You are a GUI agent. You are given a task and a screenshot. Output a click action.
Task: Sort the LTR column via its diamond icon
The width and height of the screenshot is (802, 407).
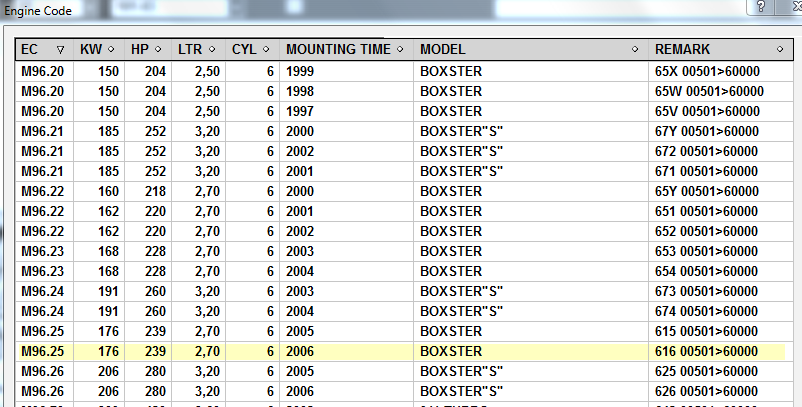212,50
